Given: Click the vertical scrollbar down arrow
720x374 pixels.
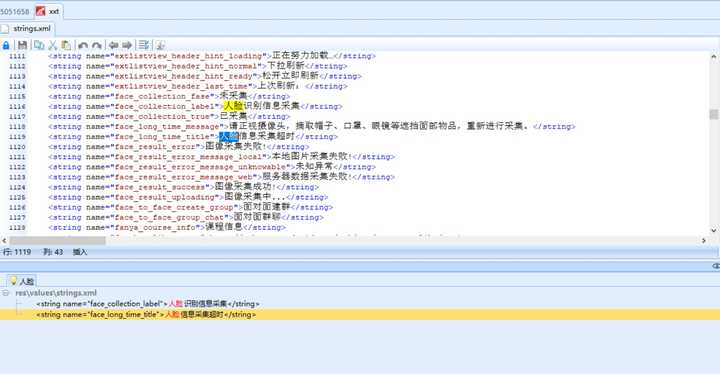Looking at the screenshot, I should coord(714,230).
